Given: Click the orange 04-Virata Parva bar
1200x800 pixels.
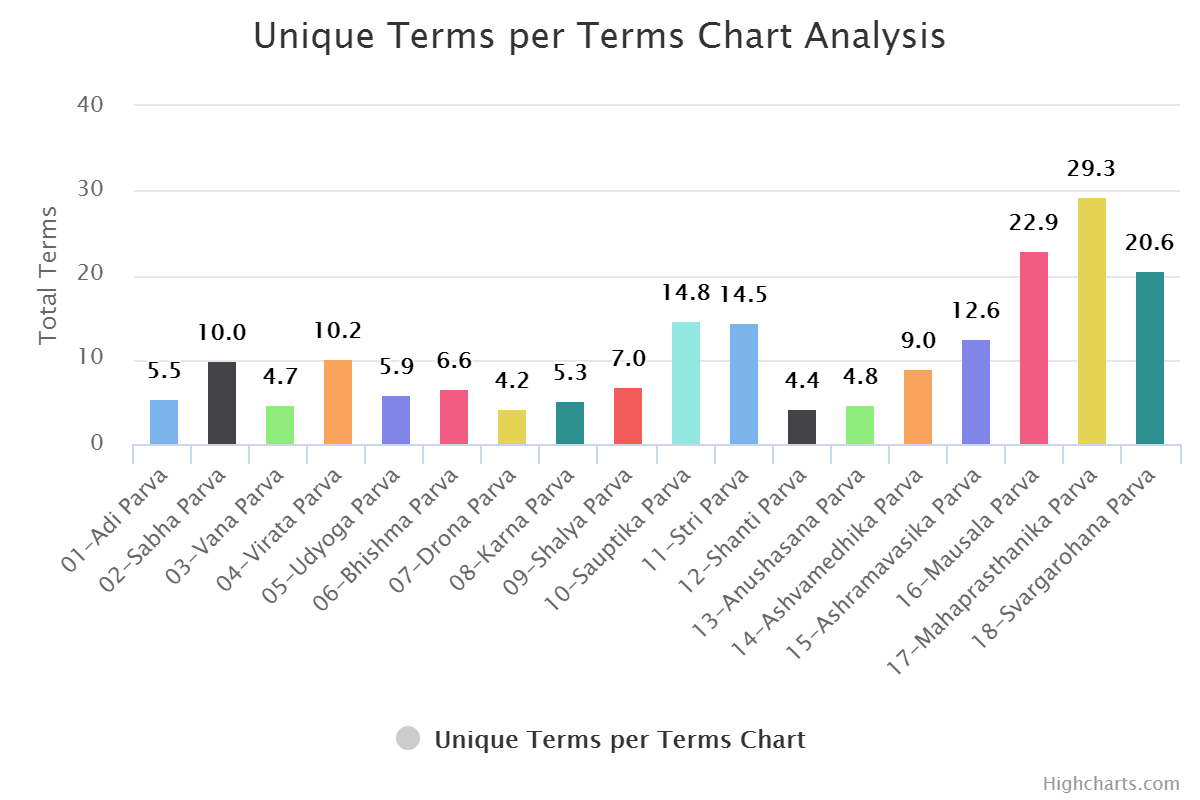Looking at the screenshot, I should click(338, 402).
